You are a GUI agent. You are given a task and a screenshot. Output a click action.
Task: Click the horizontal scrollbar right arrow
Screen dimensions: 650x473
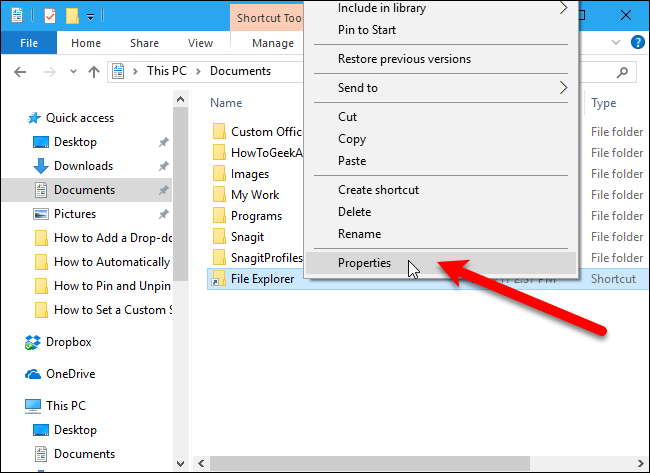click(x=641, y=463)
